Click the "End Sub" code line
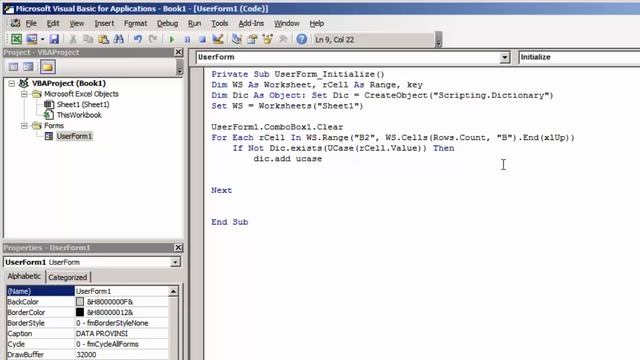 click(x=229, y=222)
